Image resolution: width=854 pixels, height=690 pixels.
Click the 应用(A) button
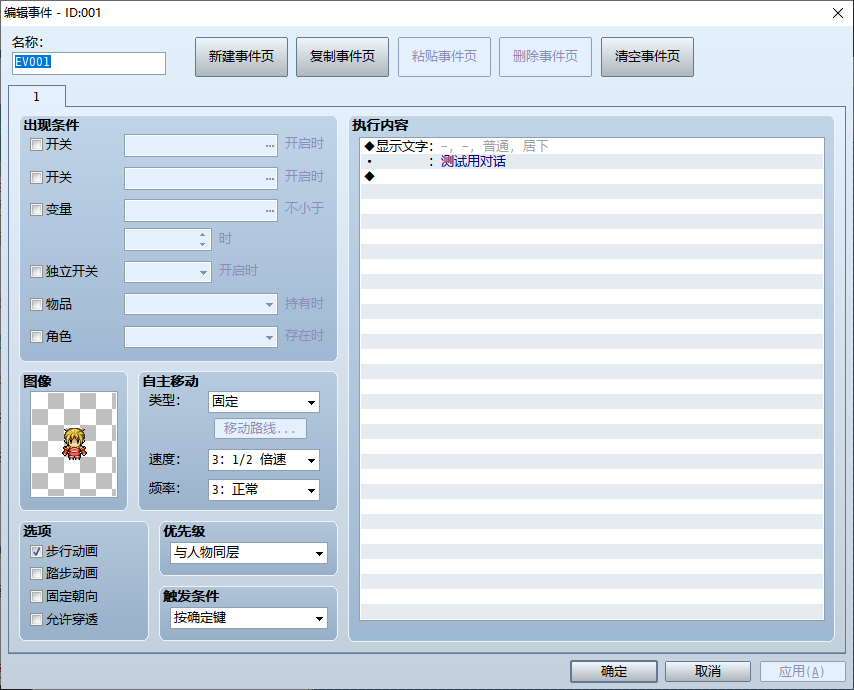(802, 671)
